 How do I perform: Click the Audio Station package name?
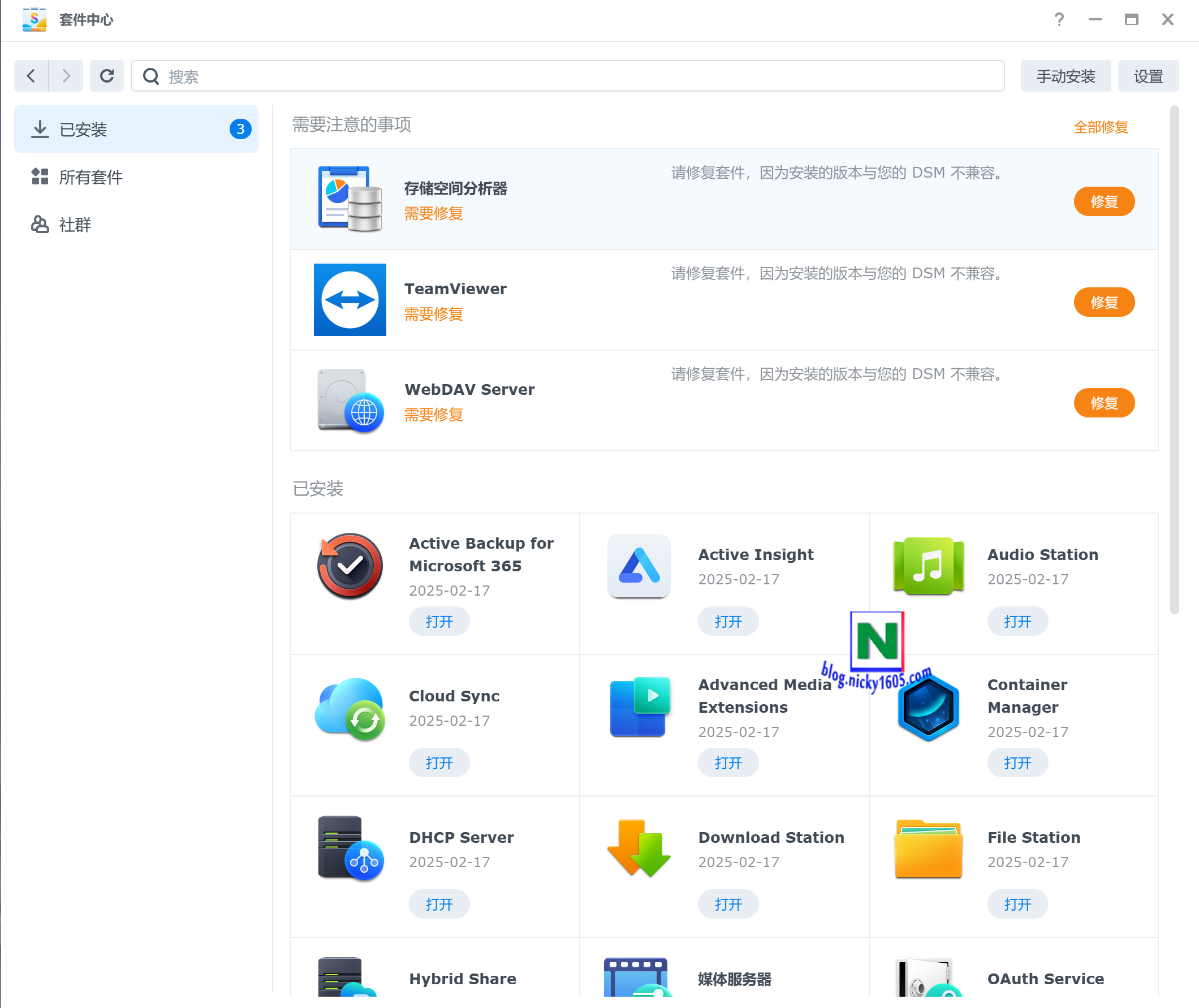(1042, 554)
